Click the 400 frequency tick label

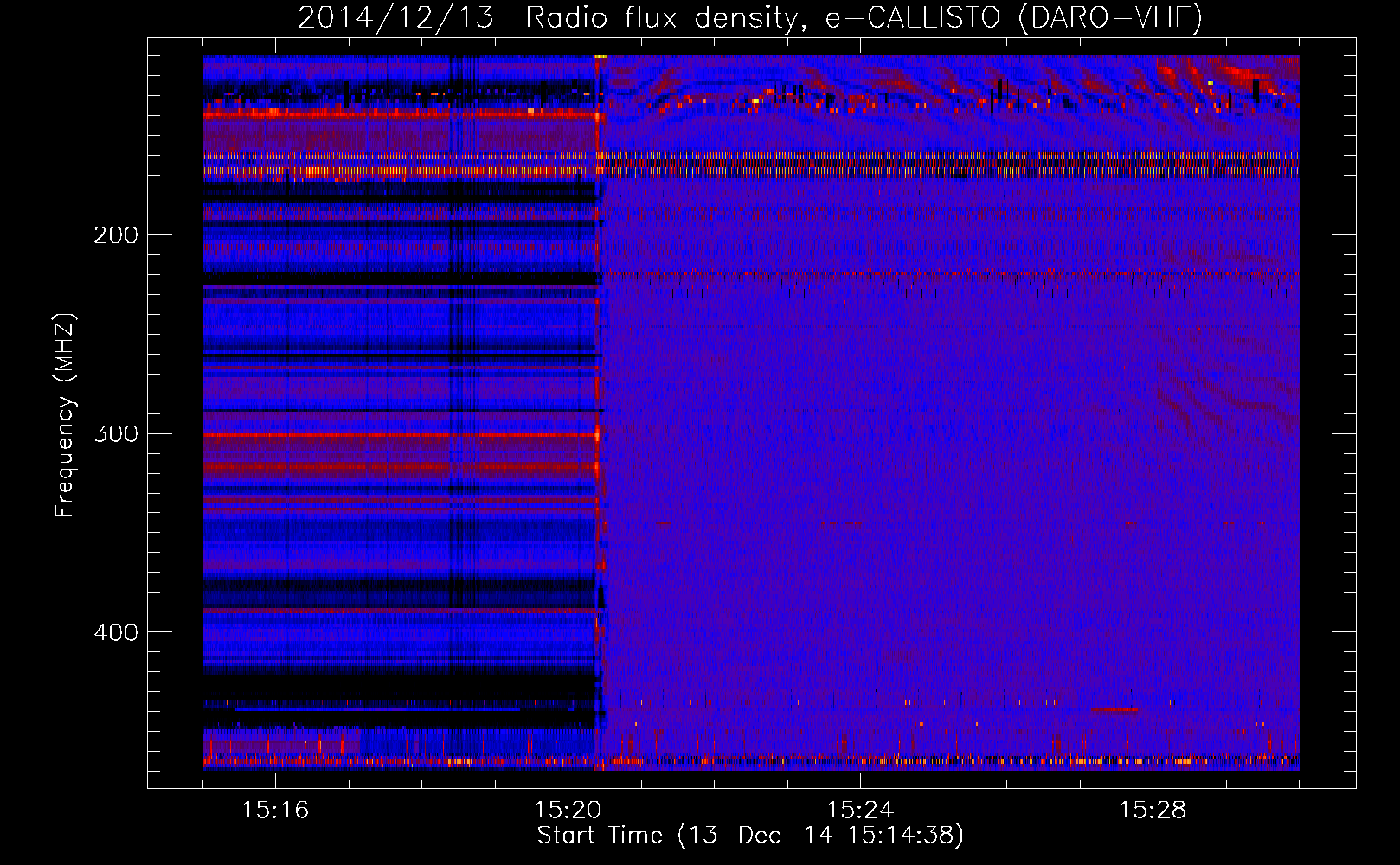coord(115,632)
